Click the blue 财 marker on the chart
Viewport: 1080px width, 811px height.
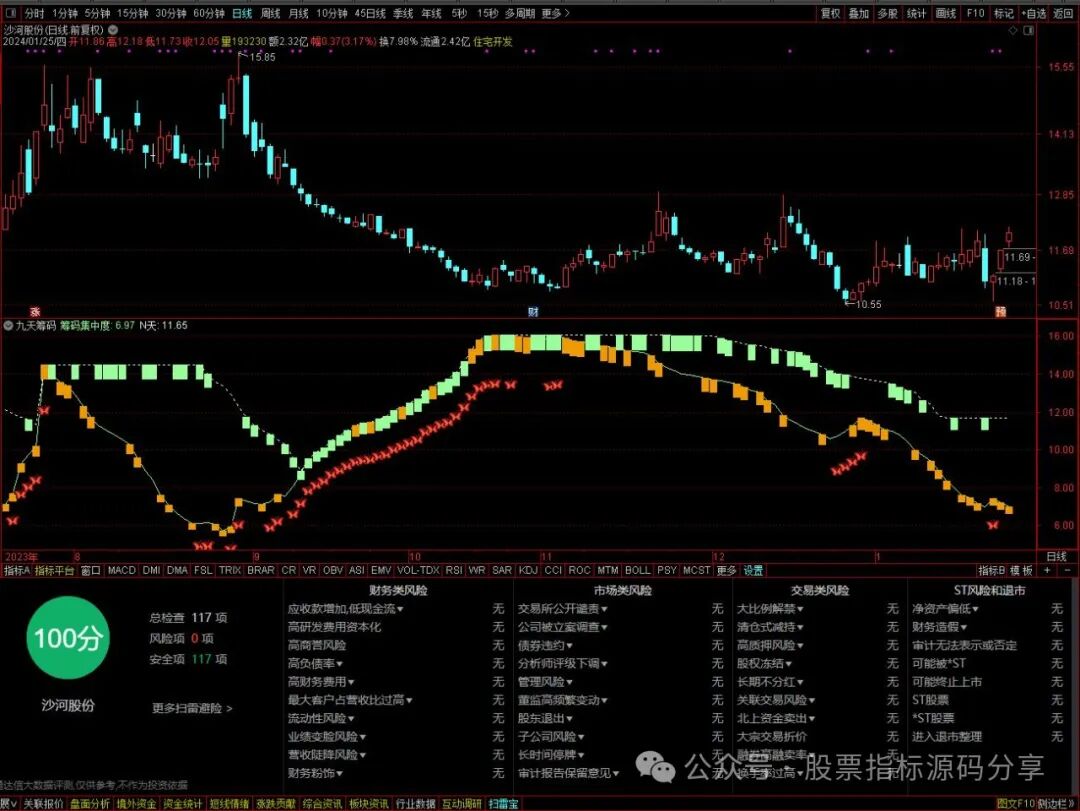(533, 311)
